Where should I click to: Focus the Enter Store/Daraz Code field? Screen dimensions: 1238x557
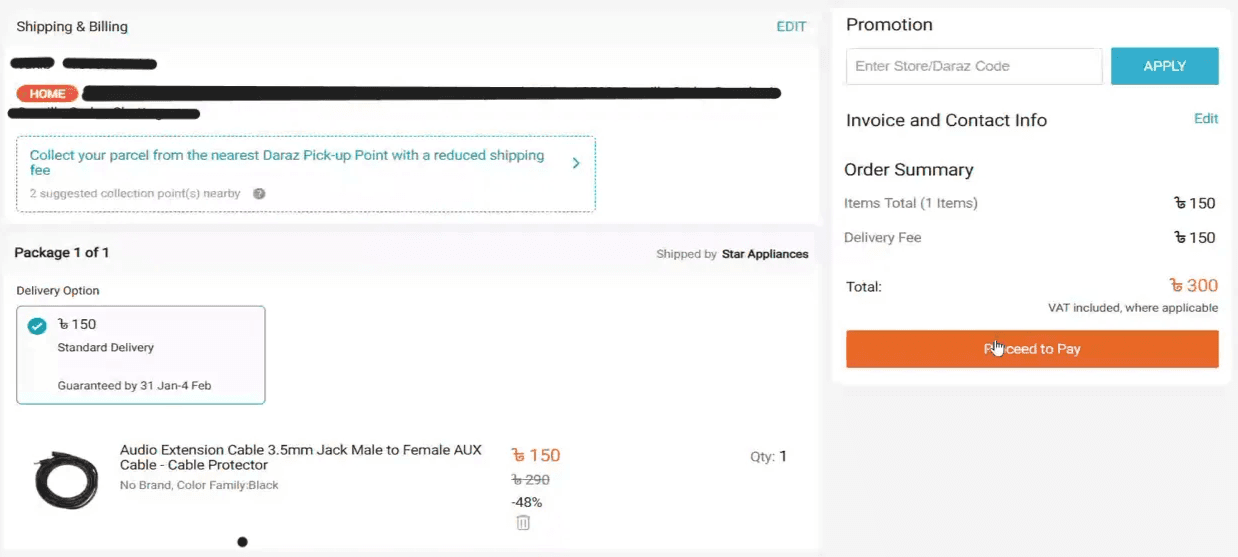pos(974,66)
